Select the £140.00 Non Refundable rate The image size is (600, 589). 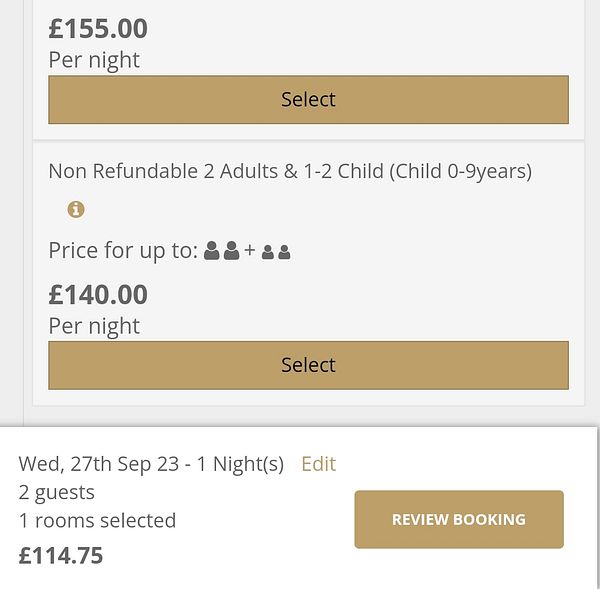pos(308,365)
